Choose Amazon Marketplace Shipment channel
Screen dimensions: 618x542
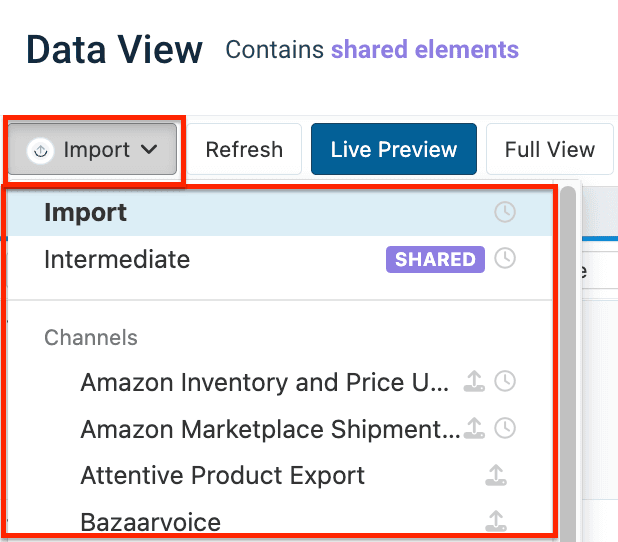tap(268, 429)
